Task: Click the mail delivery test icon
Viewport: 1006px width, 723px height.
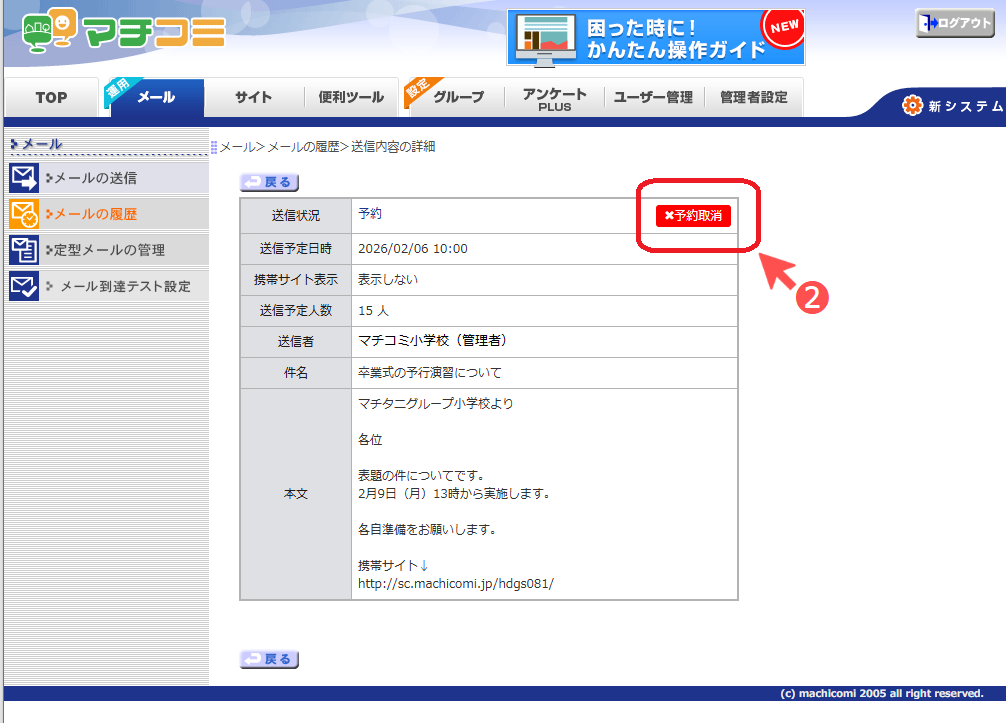Action: point(24,286)
